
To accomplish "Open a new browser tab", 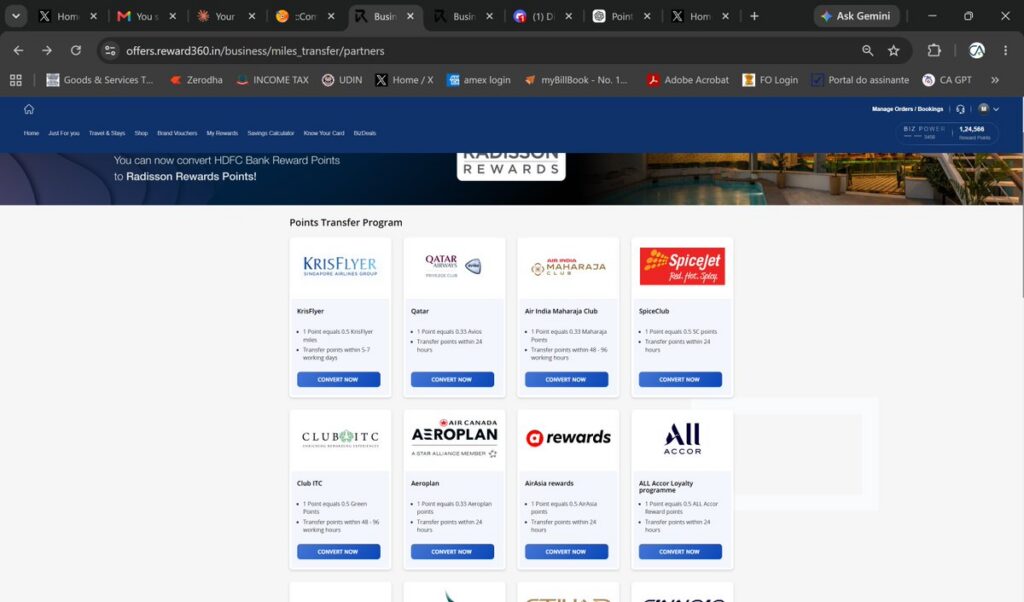I will pyautogui.click(x=754, y=16).
